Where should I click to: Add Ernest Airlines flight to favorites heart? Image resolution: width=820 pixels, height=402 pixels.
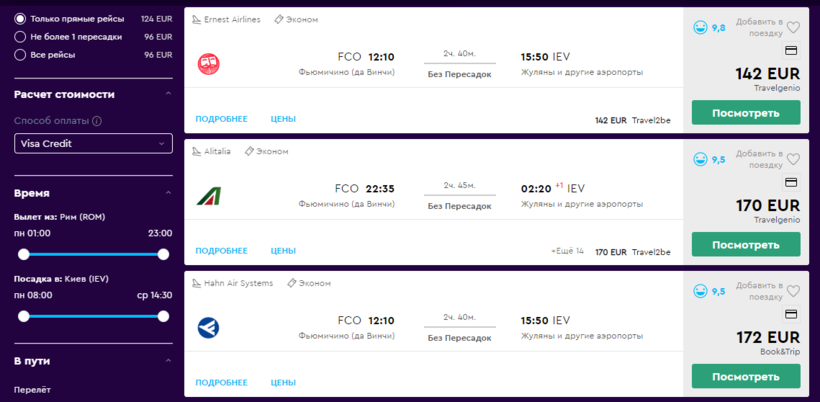point(794,28)
